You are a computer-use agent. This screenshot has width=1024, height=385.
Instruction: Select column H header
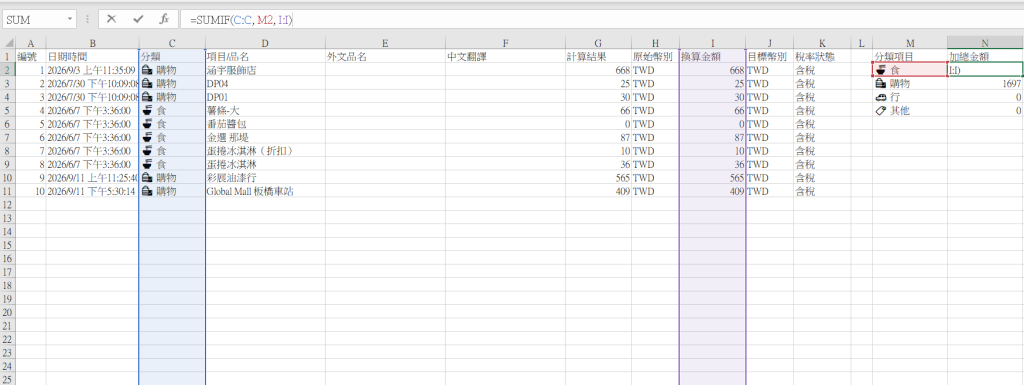[655, 43]
